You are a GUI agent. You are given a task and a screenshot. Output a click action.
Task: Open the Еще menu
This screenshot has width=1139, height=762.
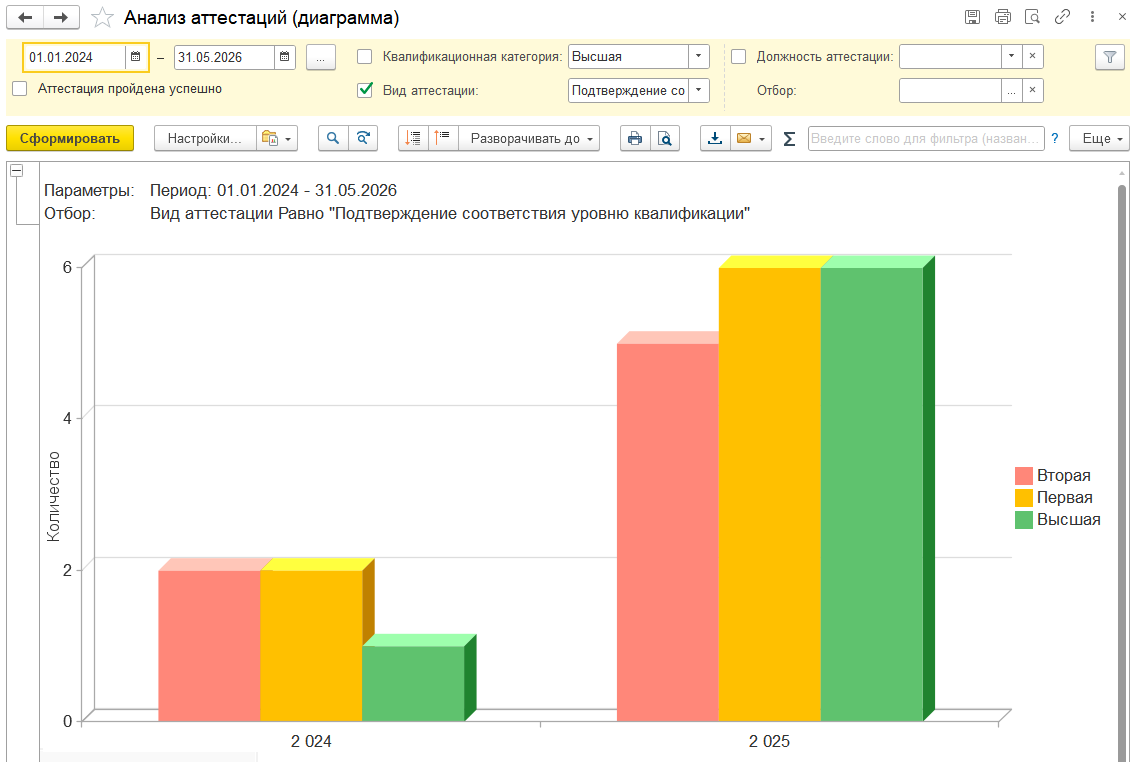[1098, 139]
